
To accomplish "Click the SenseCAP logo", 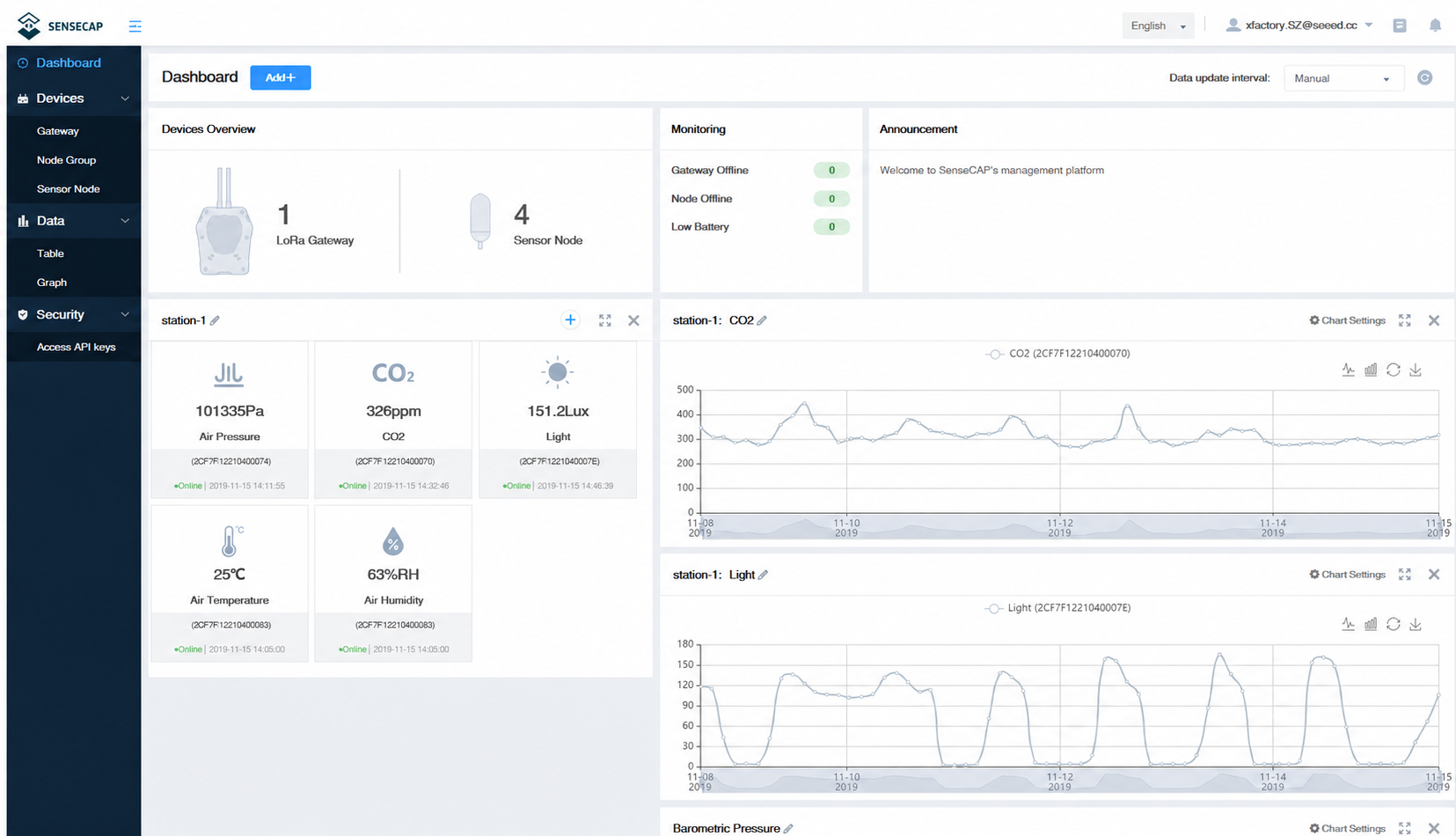I will coord(60,26).
